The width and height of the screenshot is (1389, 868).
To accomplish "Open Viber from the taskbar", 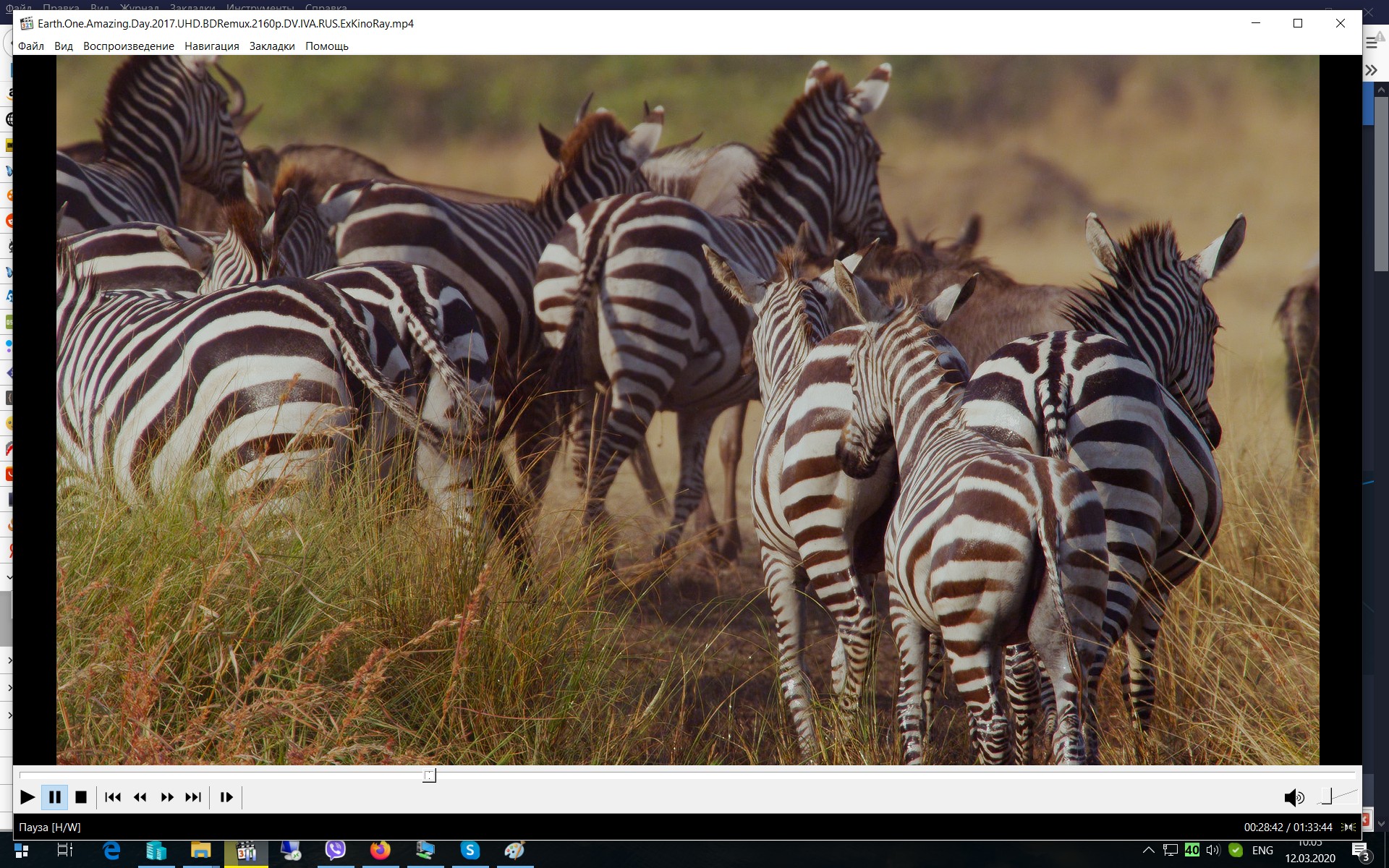I will 336,850.
